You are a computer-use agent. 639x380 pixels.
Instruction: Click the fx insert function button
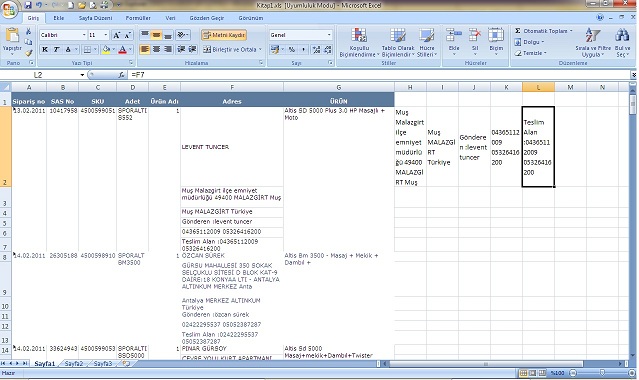point(121,75)
